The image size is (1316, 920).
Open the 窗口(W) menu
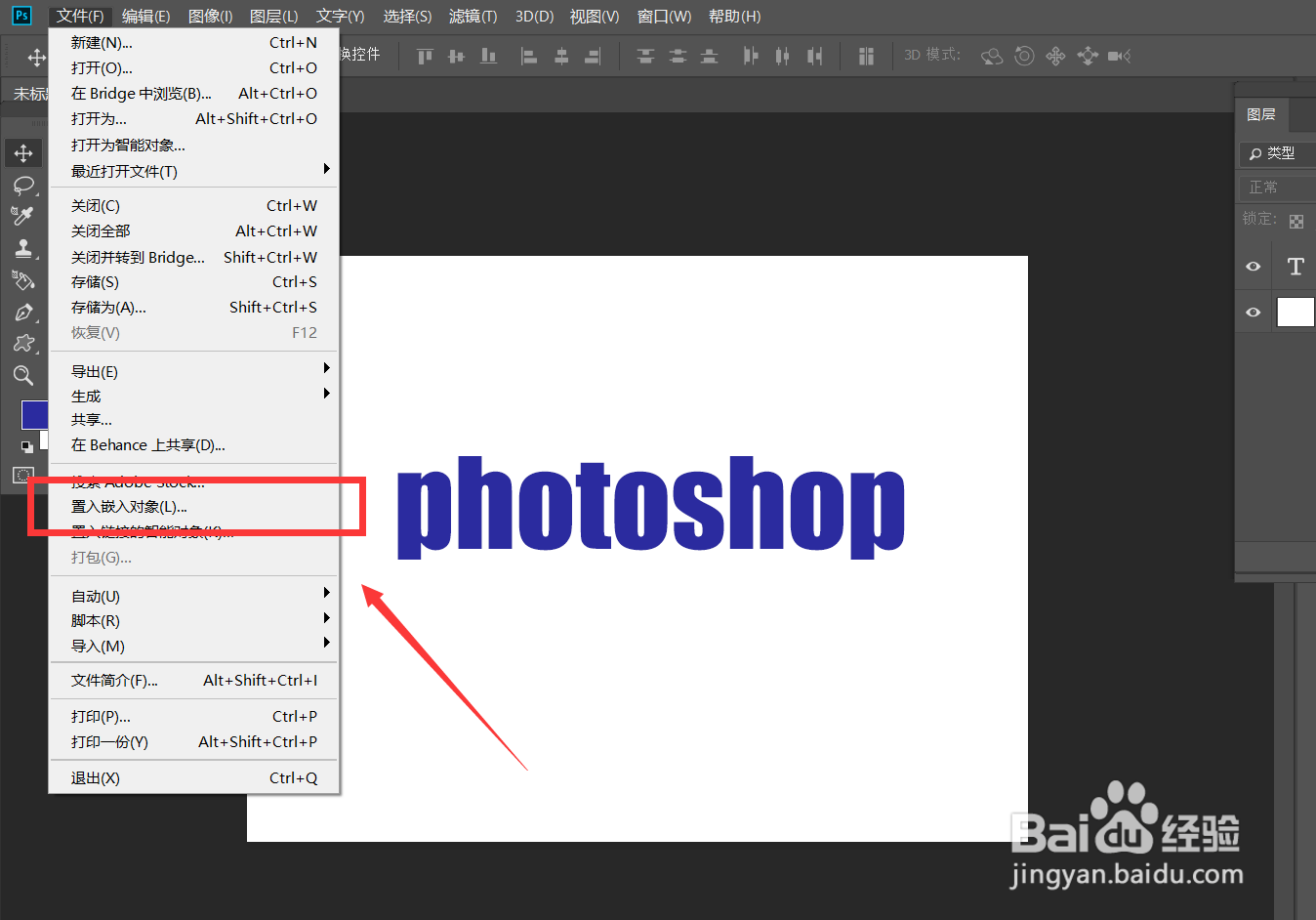coord(664,17)
